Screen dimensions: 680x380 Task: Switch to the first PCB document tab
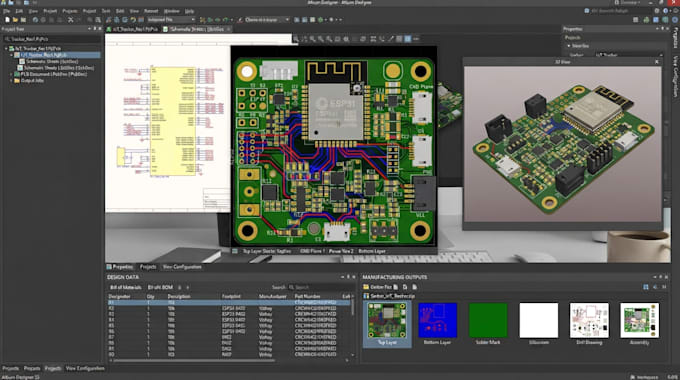(x=132, y=29)
